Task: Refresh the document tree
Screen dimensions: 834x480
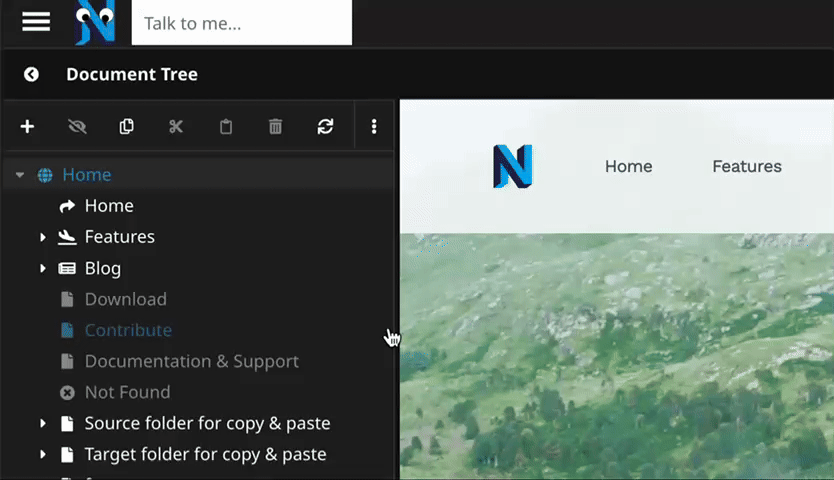Action: click(x=325, y=126)
